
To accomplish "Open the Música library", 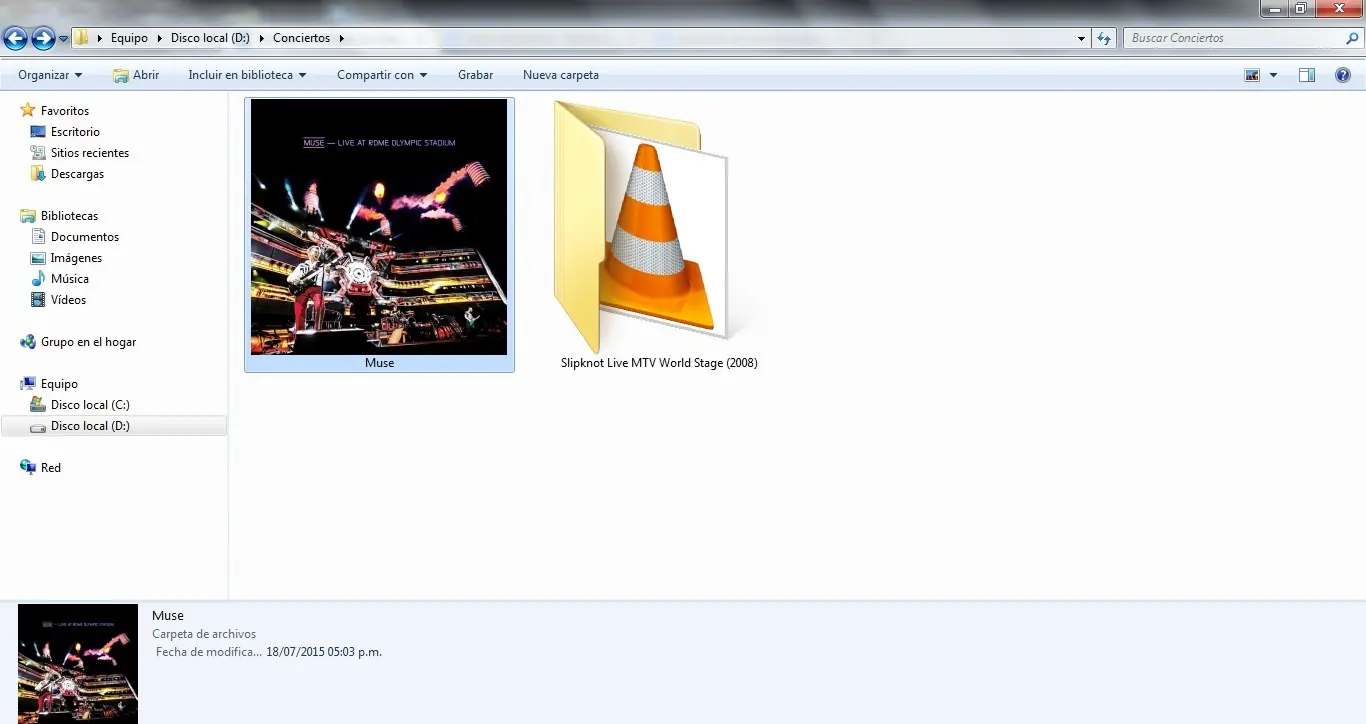I will (70, 279).
